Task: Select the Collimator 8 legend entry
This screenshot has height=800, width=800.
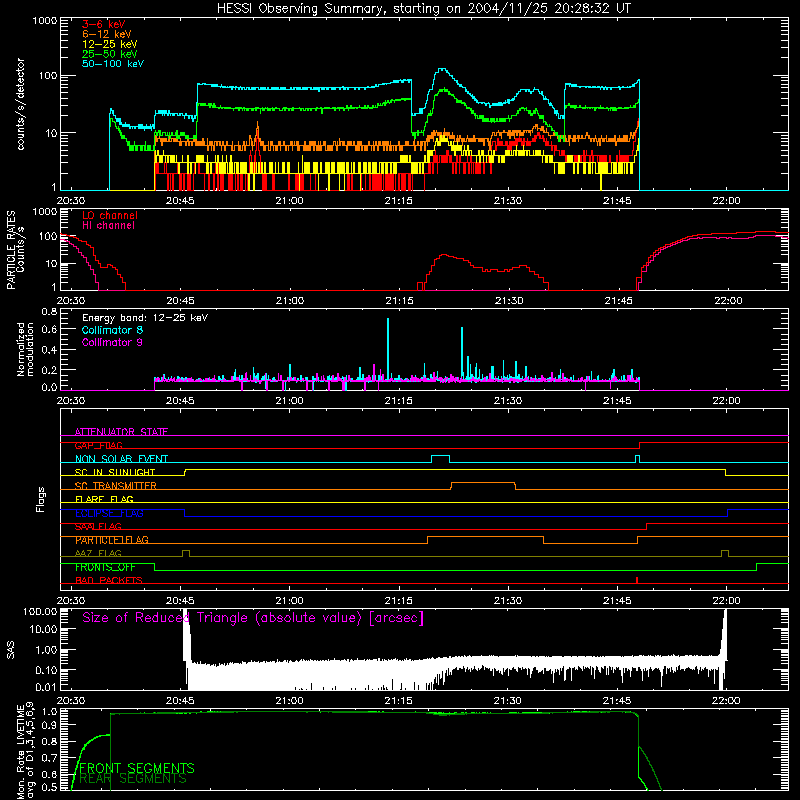Action: (112, 330)
